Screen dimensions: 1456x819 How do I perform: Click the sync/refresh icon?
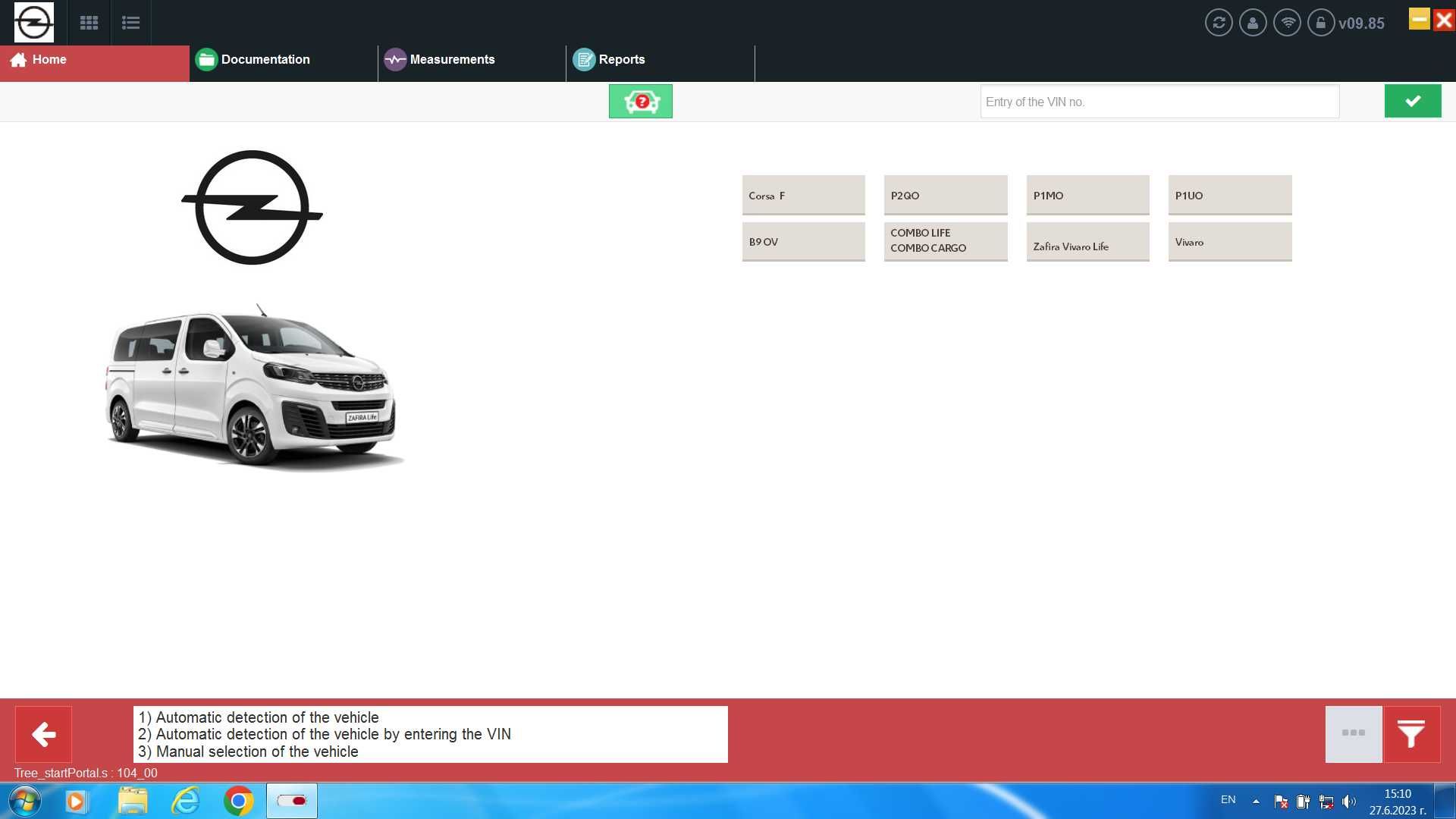(x=1219, y=22)
